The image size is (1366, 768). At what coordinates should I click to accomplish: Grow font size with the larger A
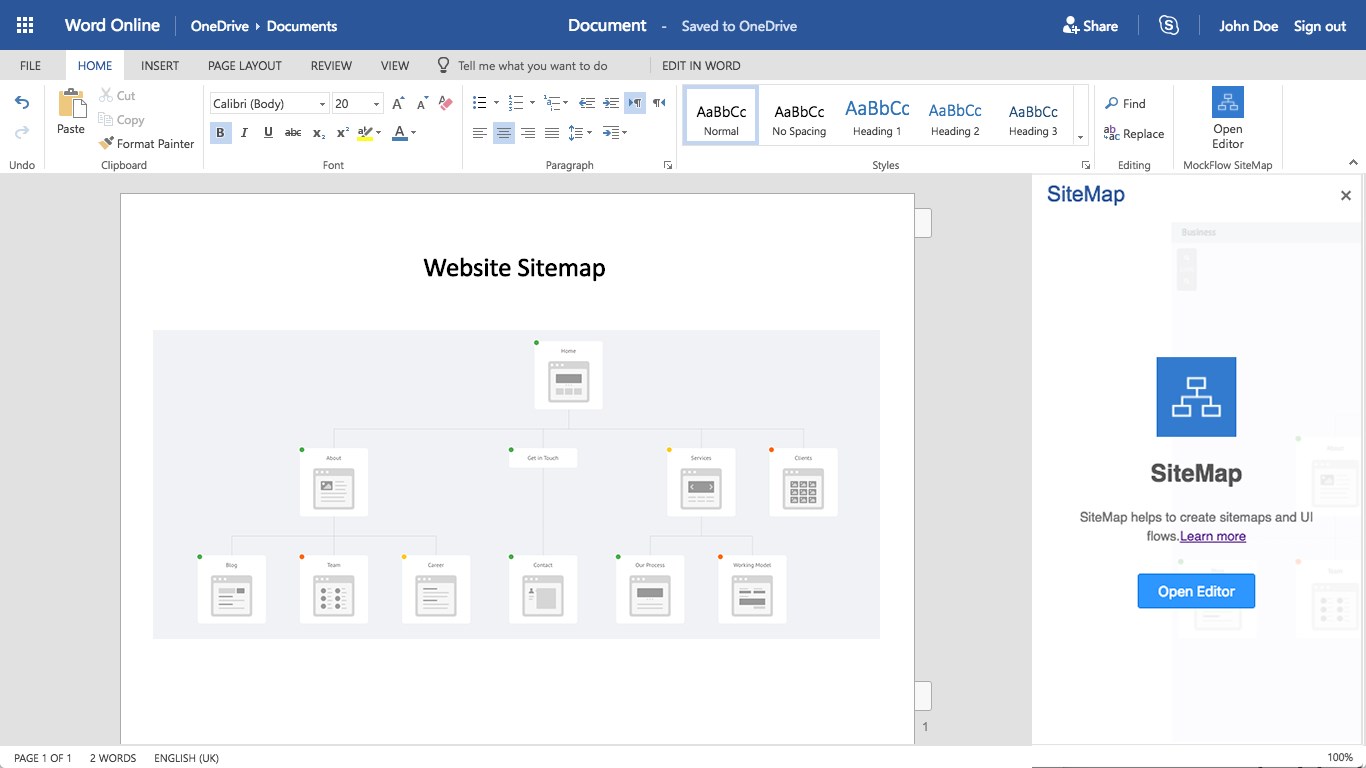click(x=398, y=104)
